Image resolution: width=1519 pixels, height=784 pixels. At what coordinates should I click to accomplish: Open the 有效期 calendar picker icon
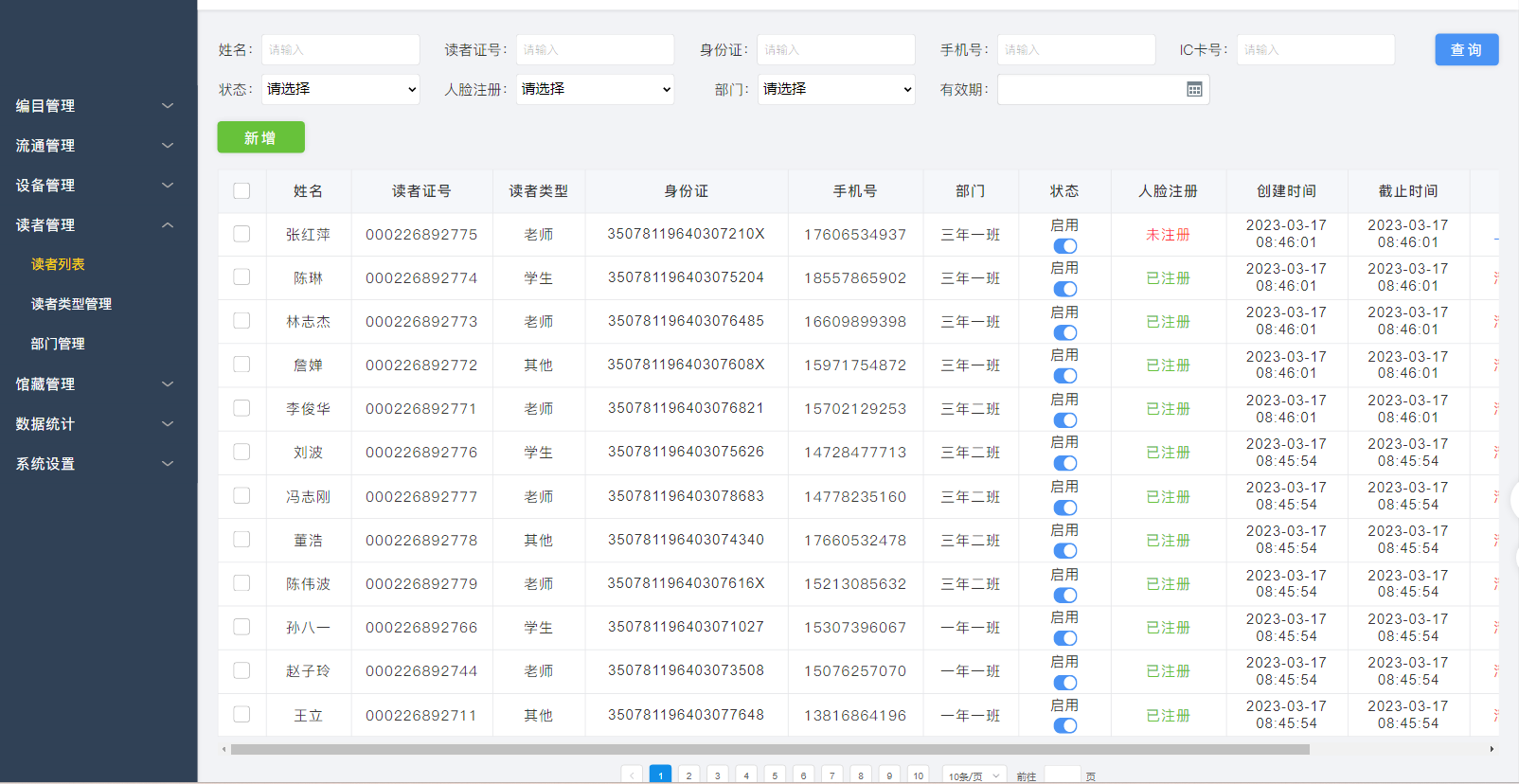[x=1194, y=89]
